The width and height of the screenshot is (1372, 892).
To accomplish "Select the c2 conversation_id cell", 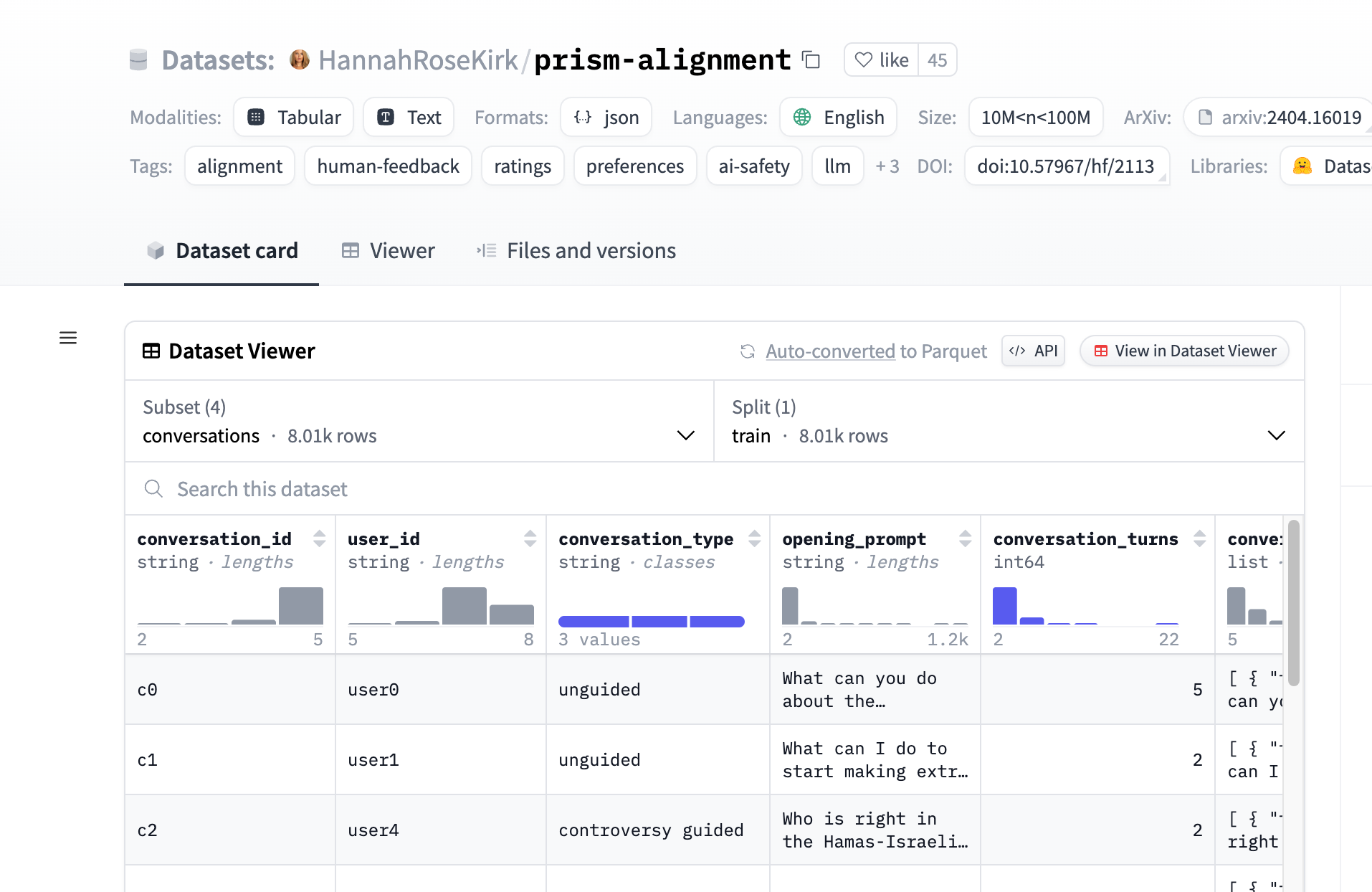I will click(230, 830).
